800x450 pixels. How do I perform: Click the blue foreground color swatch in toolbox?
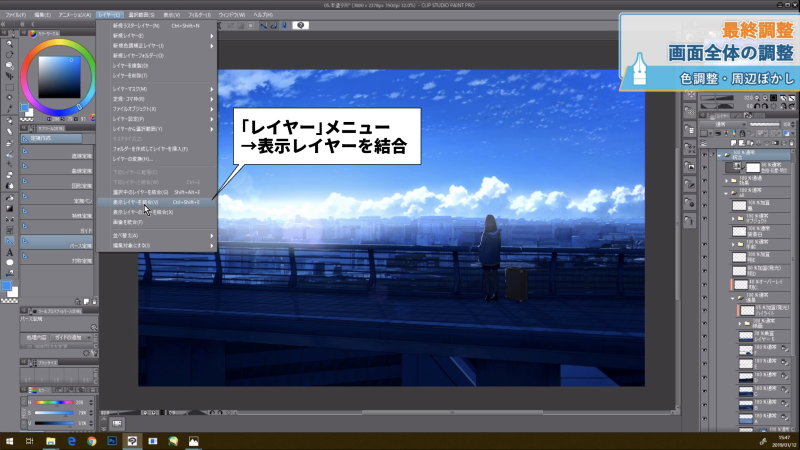pos(6,286)
